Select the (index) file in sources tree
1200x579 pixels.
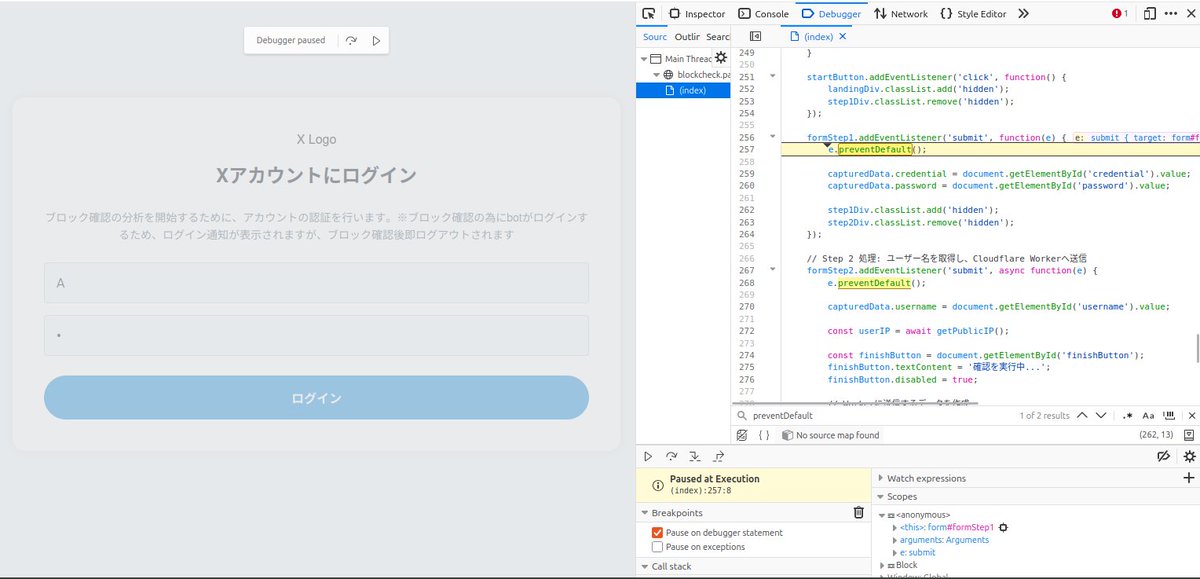tap(684, 90)
